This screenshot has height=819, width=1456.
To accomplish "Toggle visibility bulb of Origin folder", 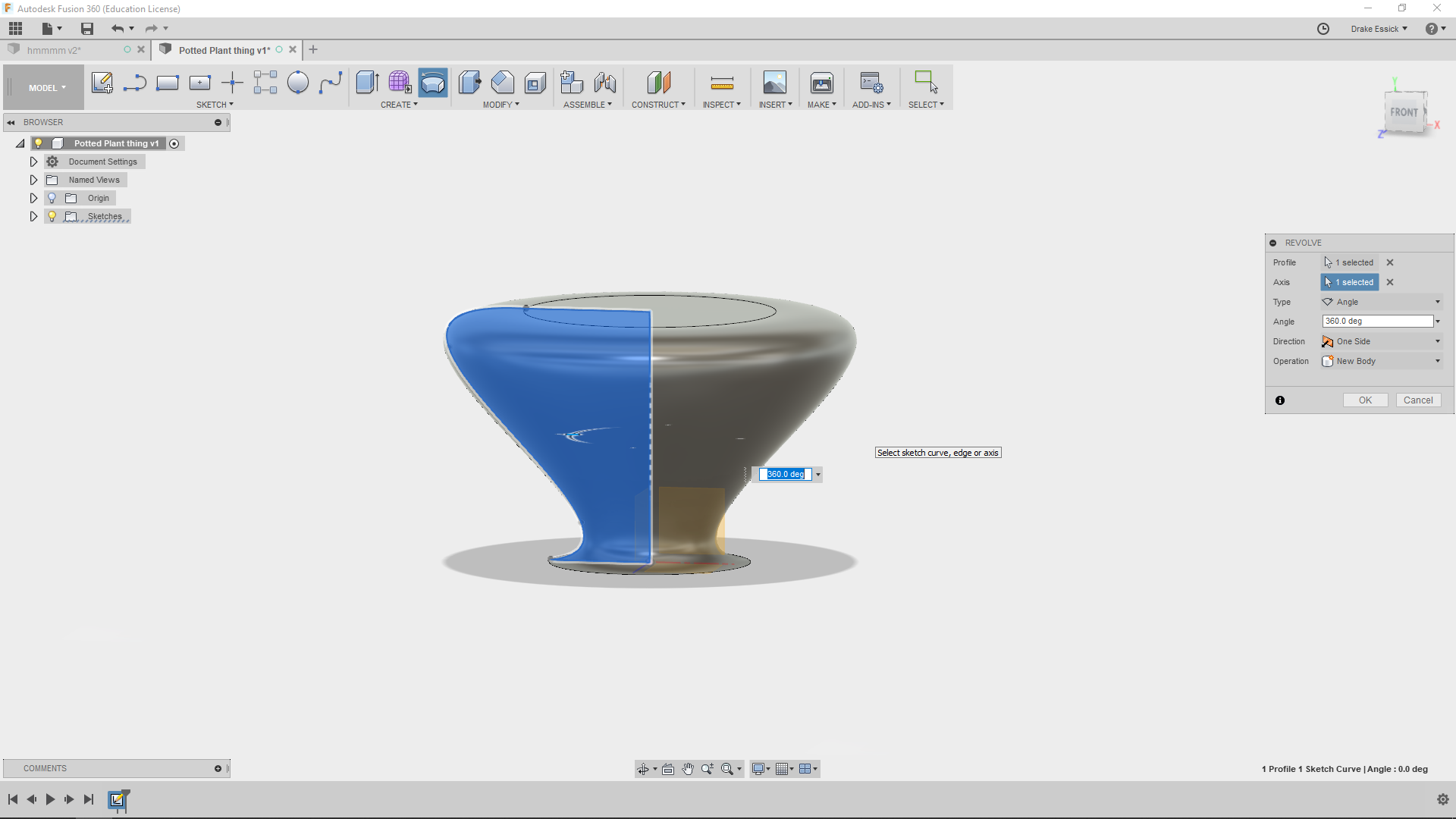I will [x=52, y=198].
